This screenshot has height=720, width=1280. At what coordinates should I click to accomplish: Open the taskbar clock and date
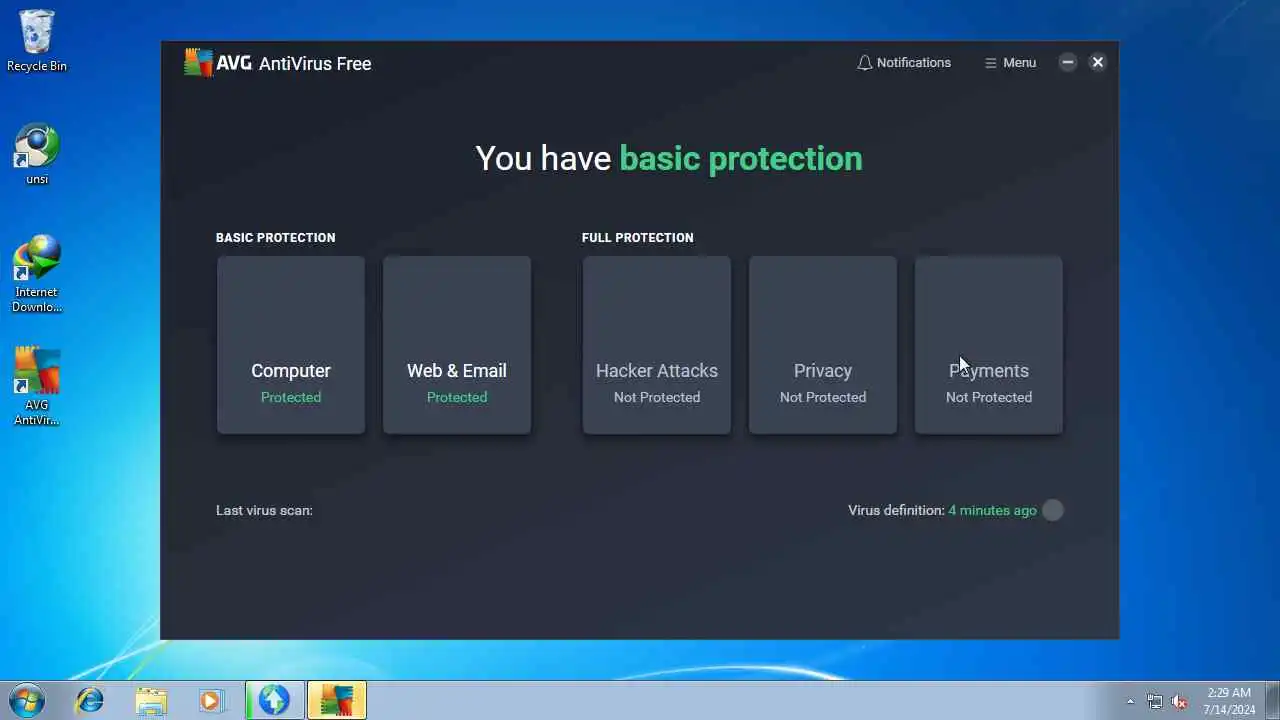pos(1229,701)
